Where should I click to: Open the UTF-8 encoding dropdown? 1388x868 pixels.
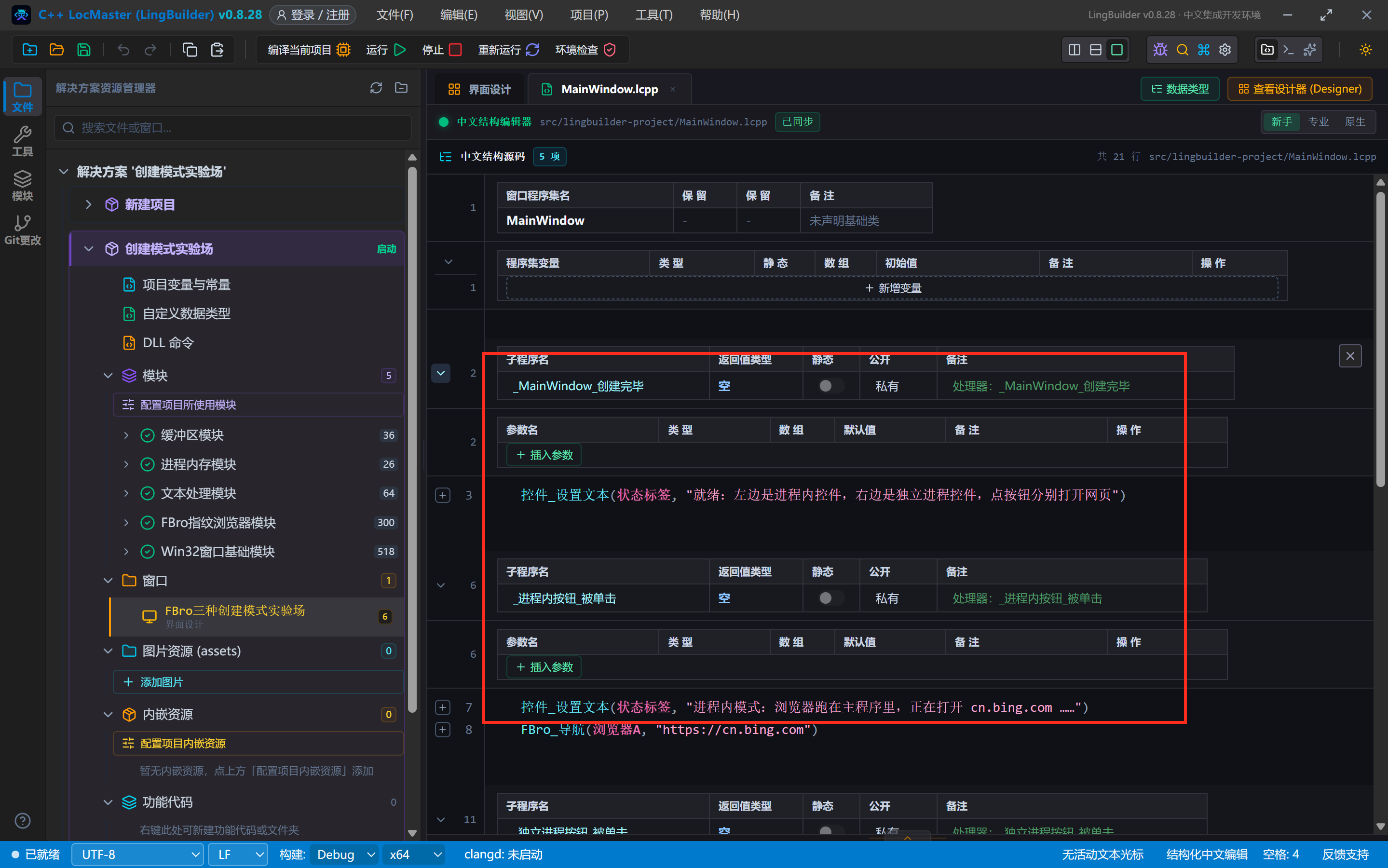pos(138,854)
